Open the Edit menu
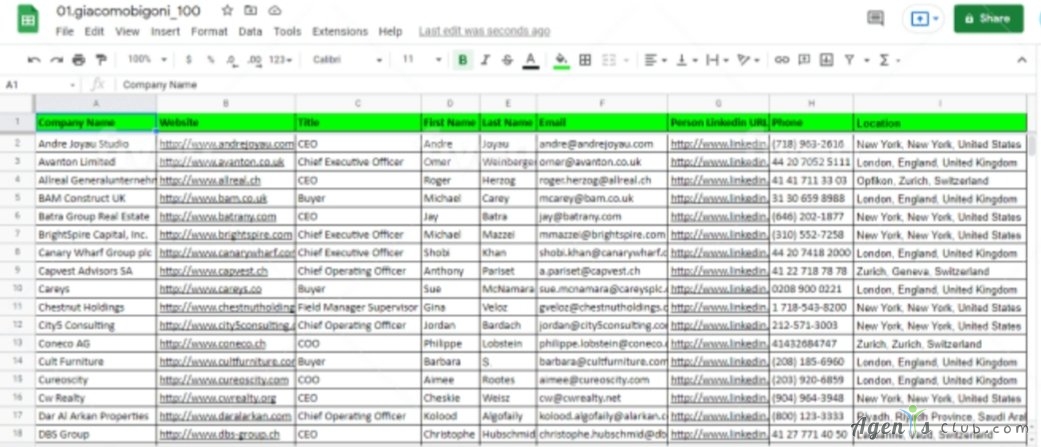This screenshot has width=1041, height=447. point(94,31)
